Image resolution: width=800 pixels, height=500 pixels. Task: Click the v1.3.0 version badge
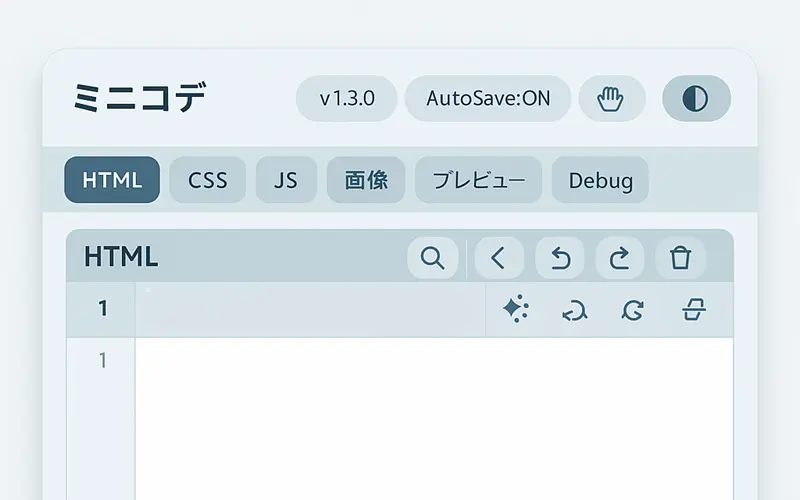(346, 99)
